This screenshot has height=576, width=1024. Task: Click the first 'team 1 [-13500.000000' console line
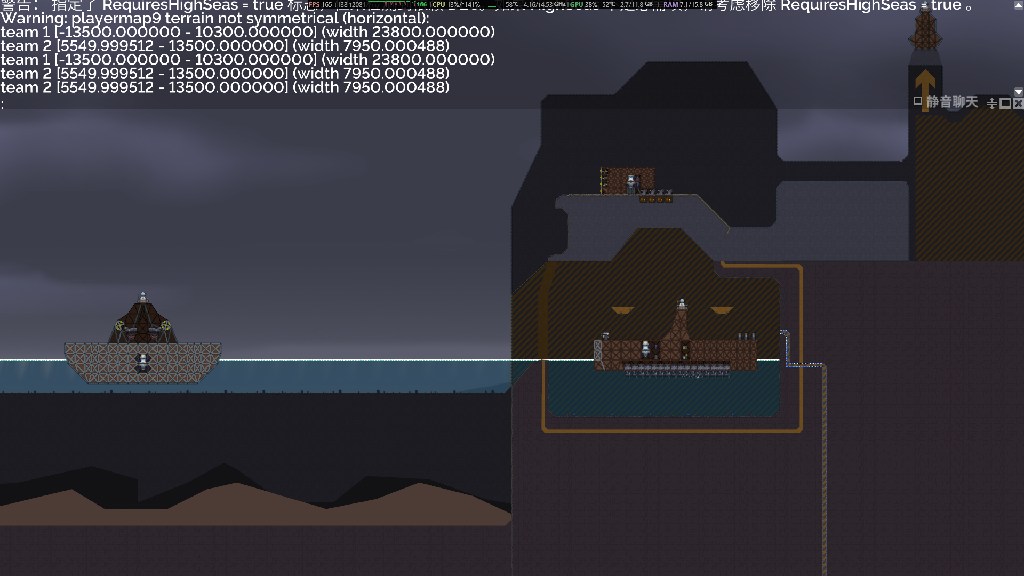(x=248, y=32)
